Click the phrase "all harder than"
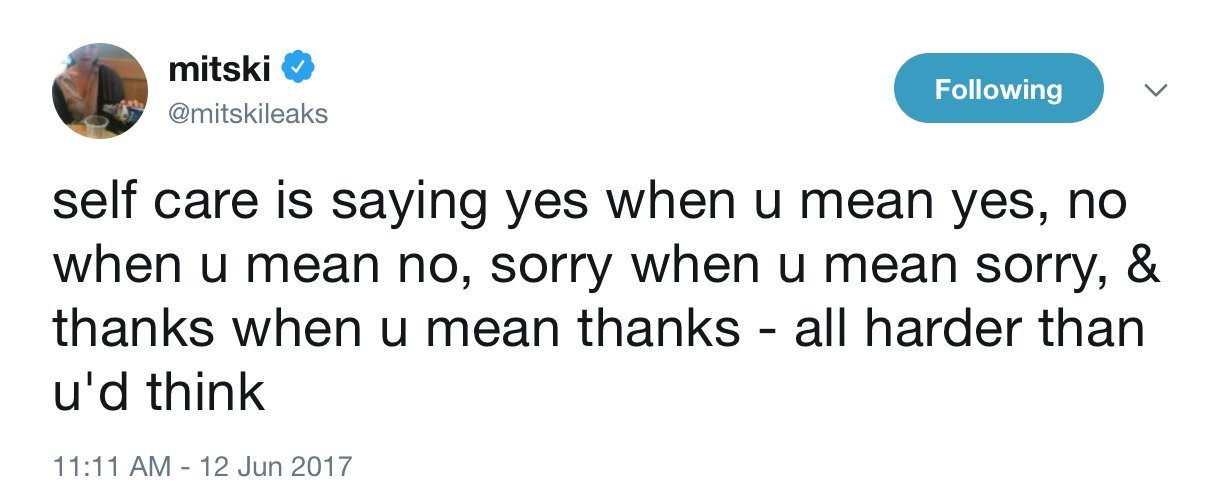This screenshot has width=1226, height=500. [x=969, y=330]
